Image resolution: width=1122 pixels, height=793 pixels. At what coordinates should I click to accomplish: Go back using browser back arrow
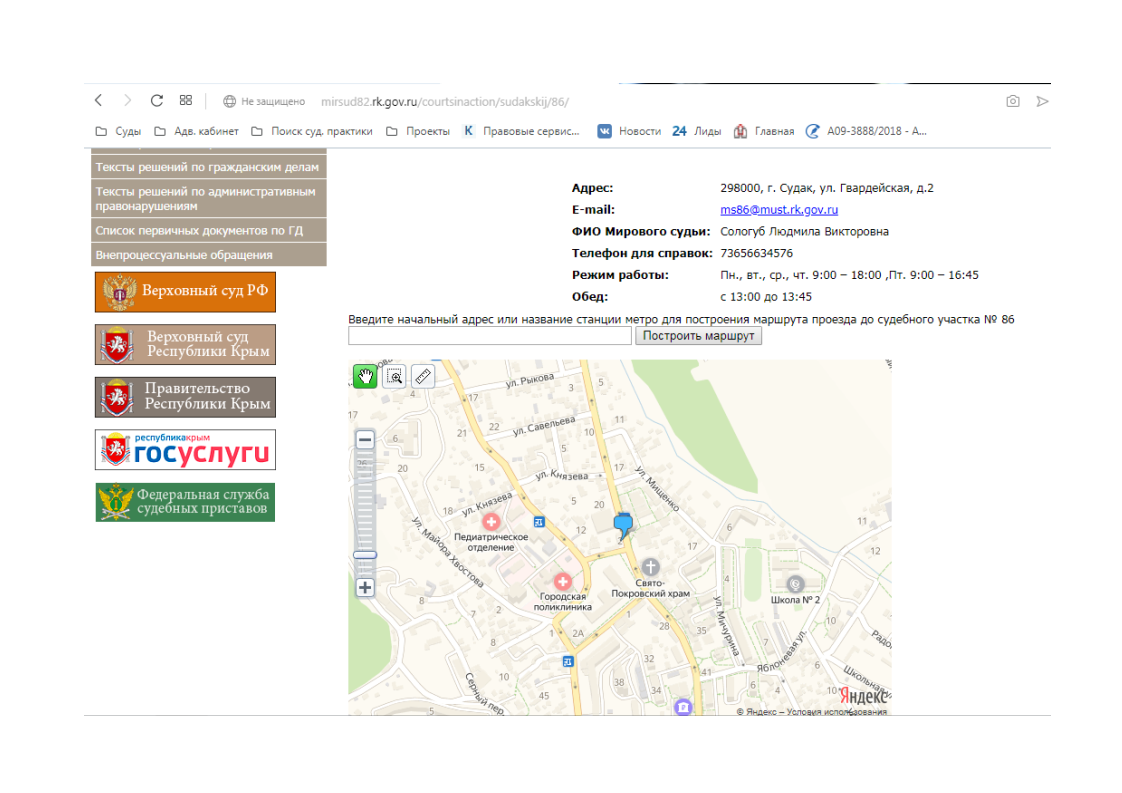pos(99,101)
